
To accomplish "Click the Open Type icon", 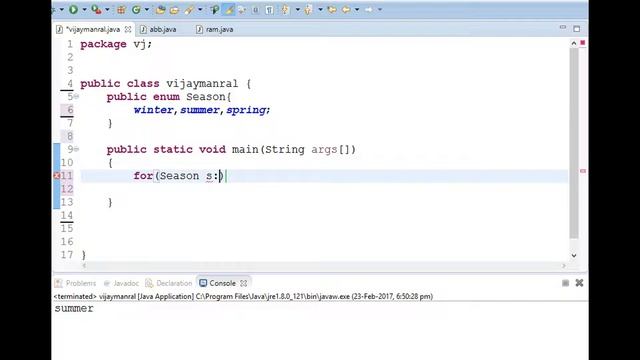I will click(x=160, y=9).
